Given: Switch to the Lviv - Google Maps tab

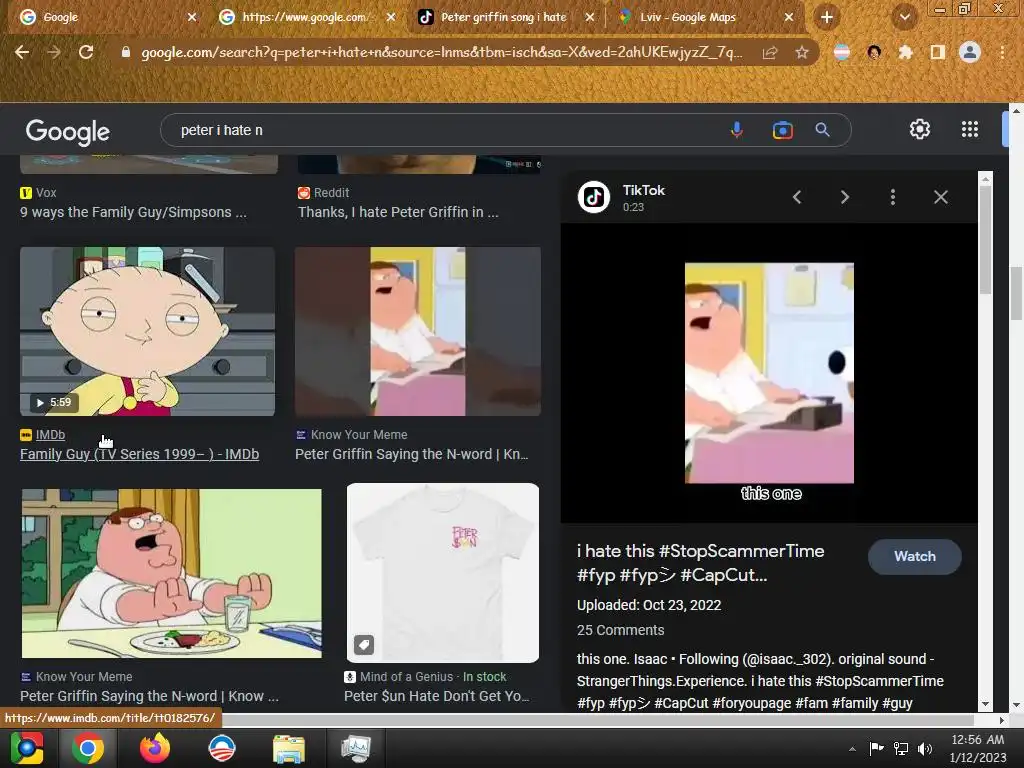Looking at the screenshot, I should click(x=704, y=18).
